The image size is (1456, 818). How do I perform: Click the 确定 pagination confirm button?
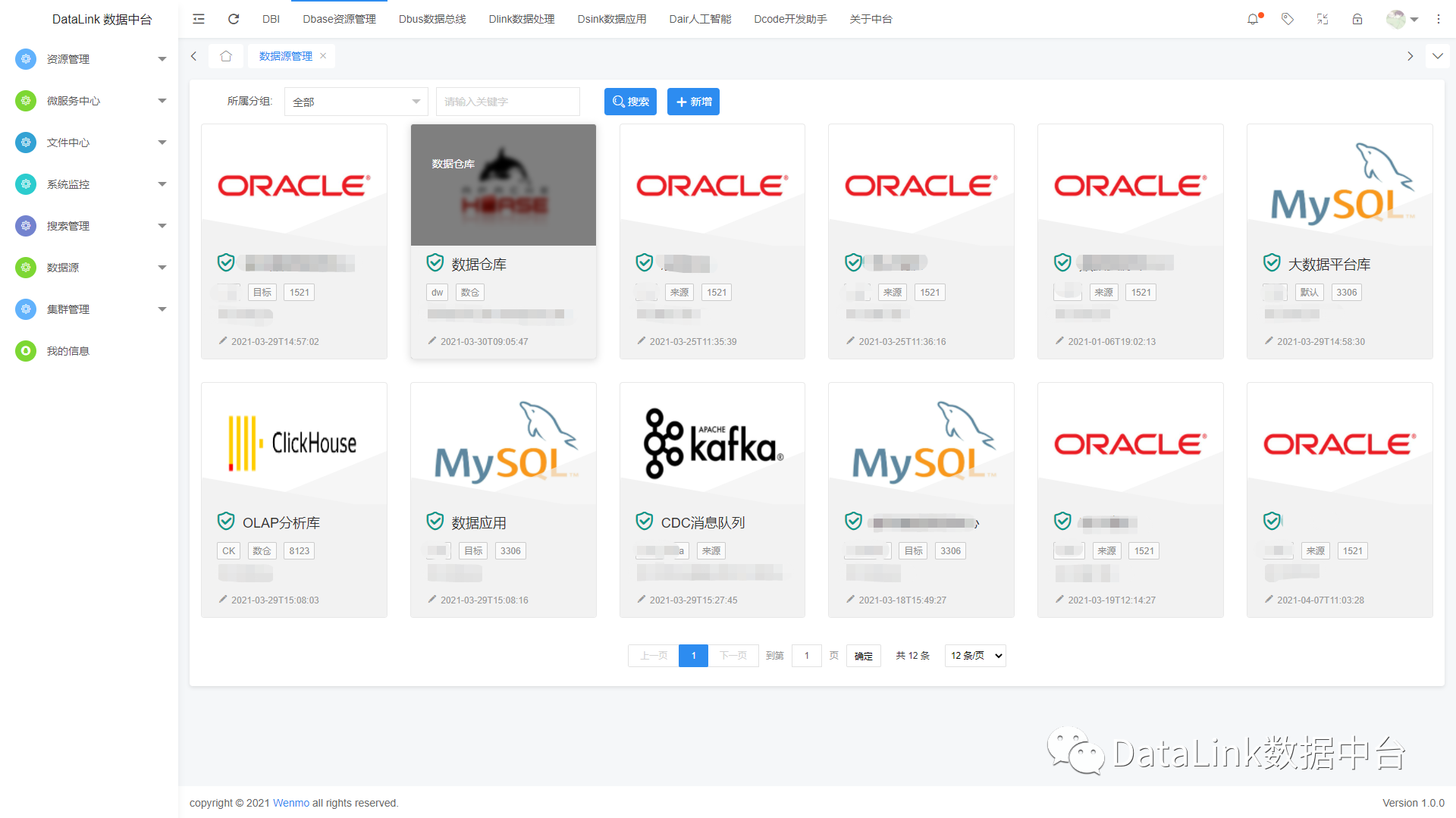864,656
